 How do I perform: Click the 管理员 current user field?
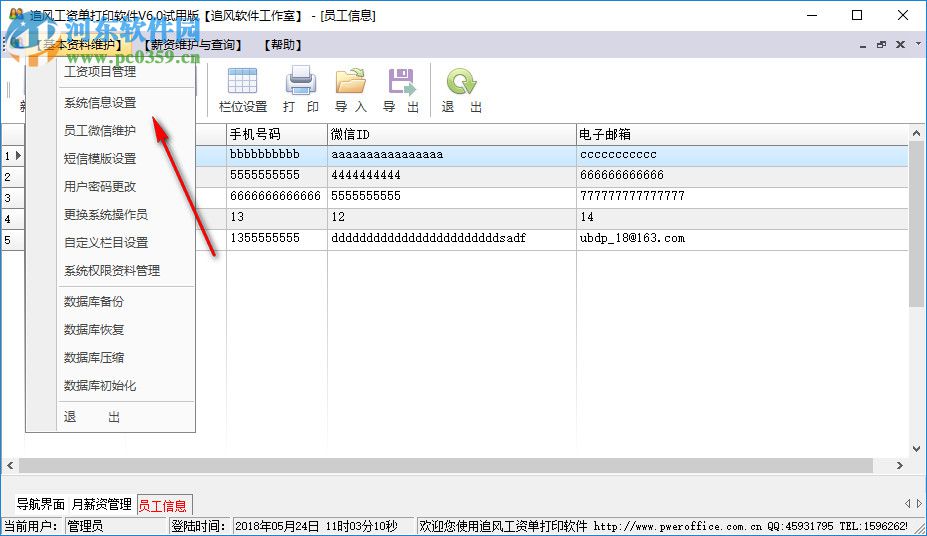tap(115, 526)
